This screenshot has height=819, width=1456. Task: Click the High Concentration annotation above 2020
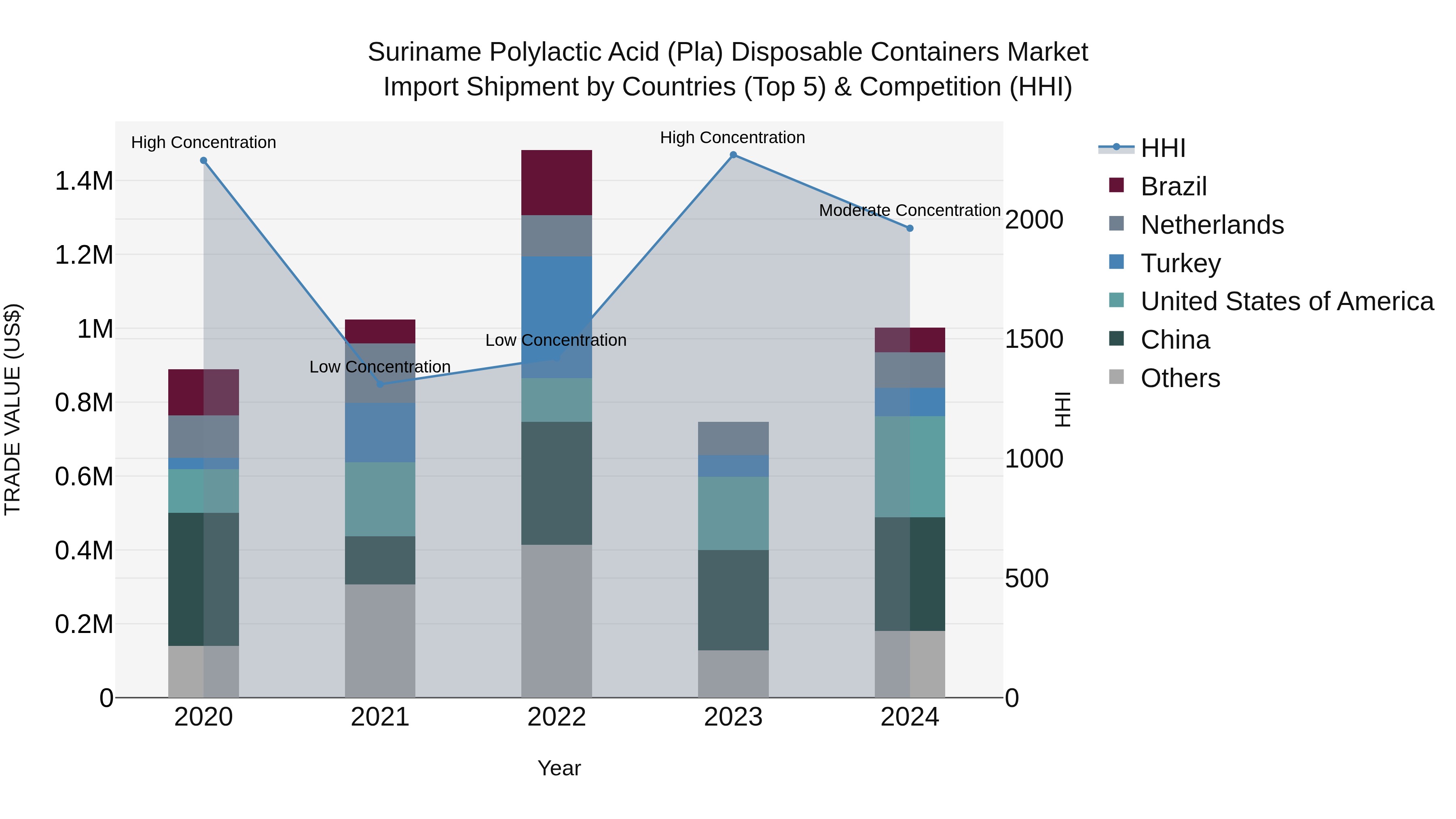203,142
